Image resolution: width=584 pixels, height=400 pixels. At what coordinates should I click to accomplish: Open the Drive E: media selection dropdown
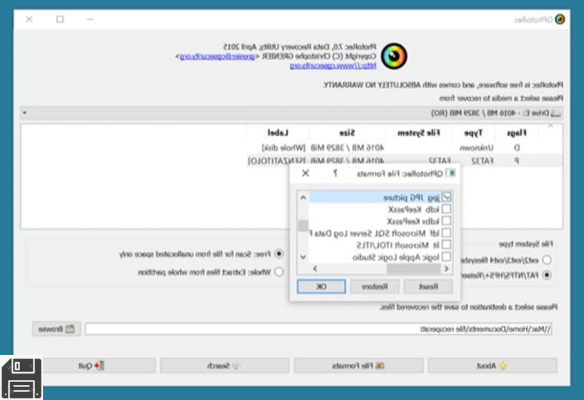click(292, 113)
